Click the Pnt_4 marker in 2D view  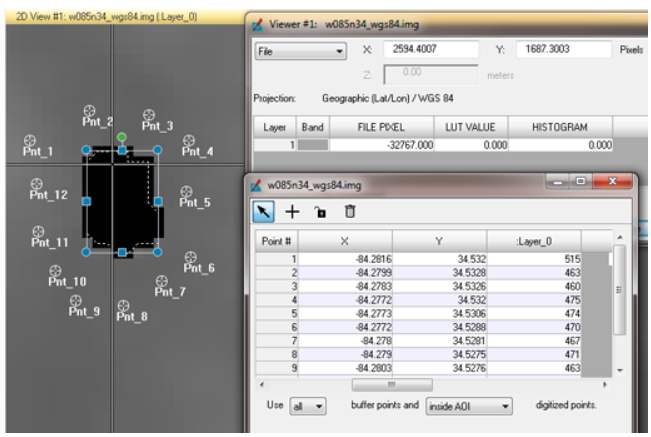189,140
